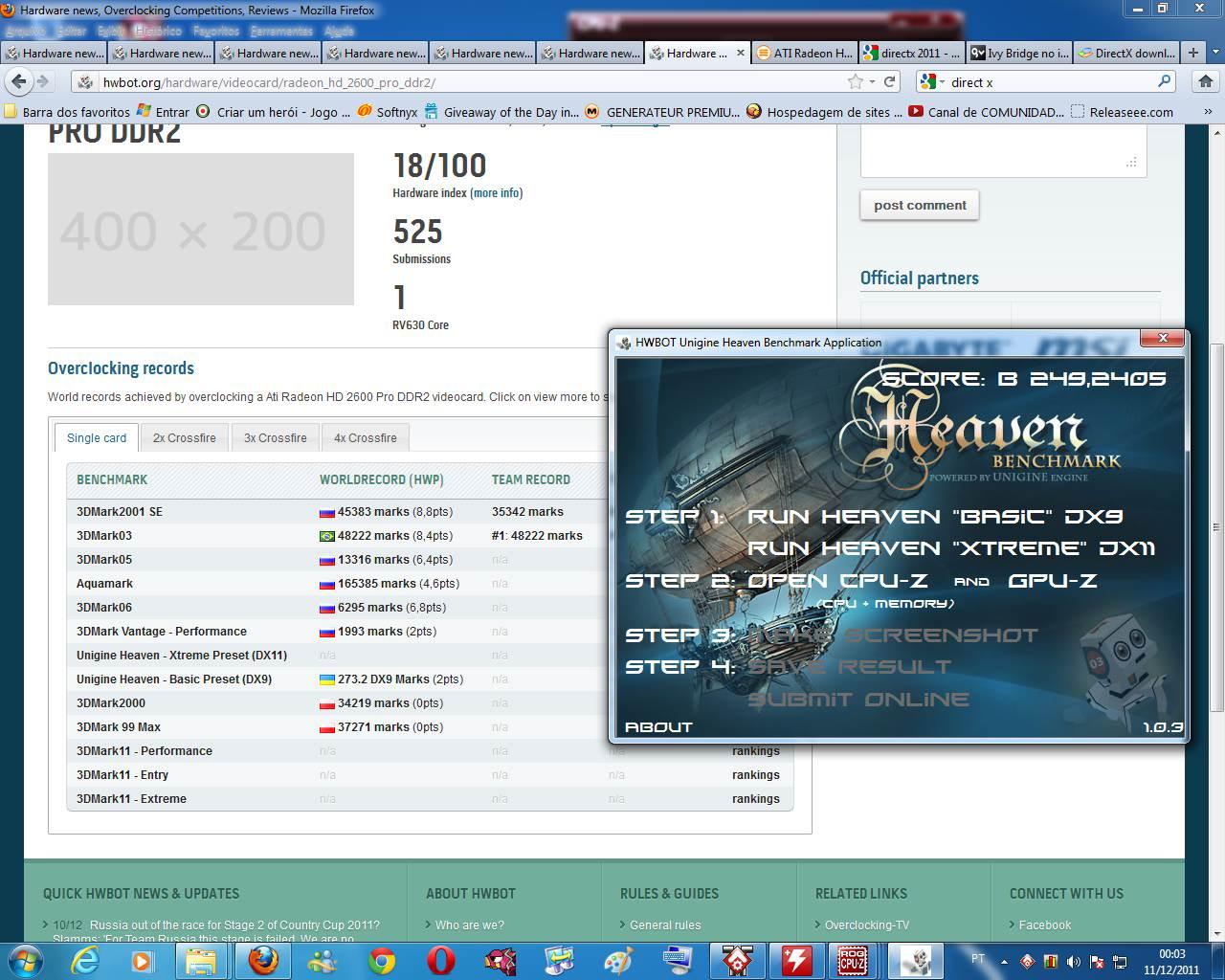
Task: Focus the hwbot.org address bar
Action: tap(459, 82)
